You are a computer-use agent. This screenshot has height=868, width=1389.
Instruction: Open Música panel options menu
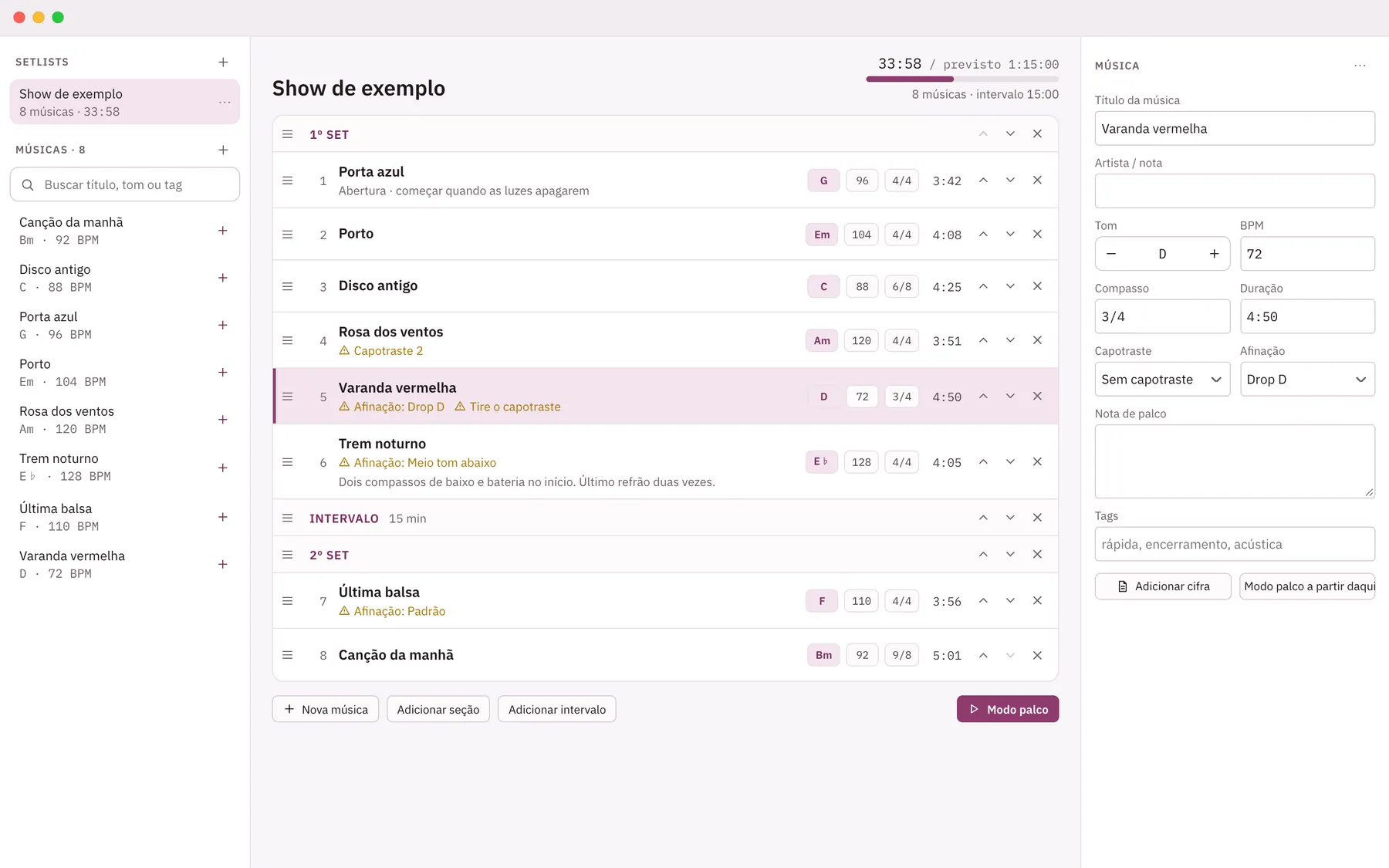1360,66
